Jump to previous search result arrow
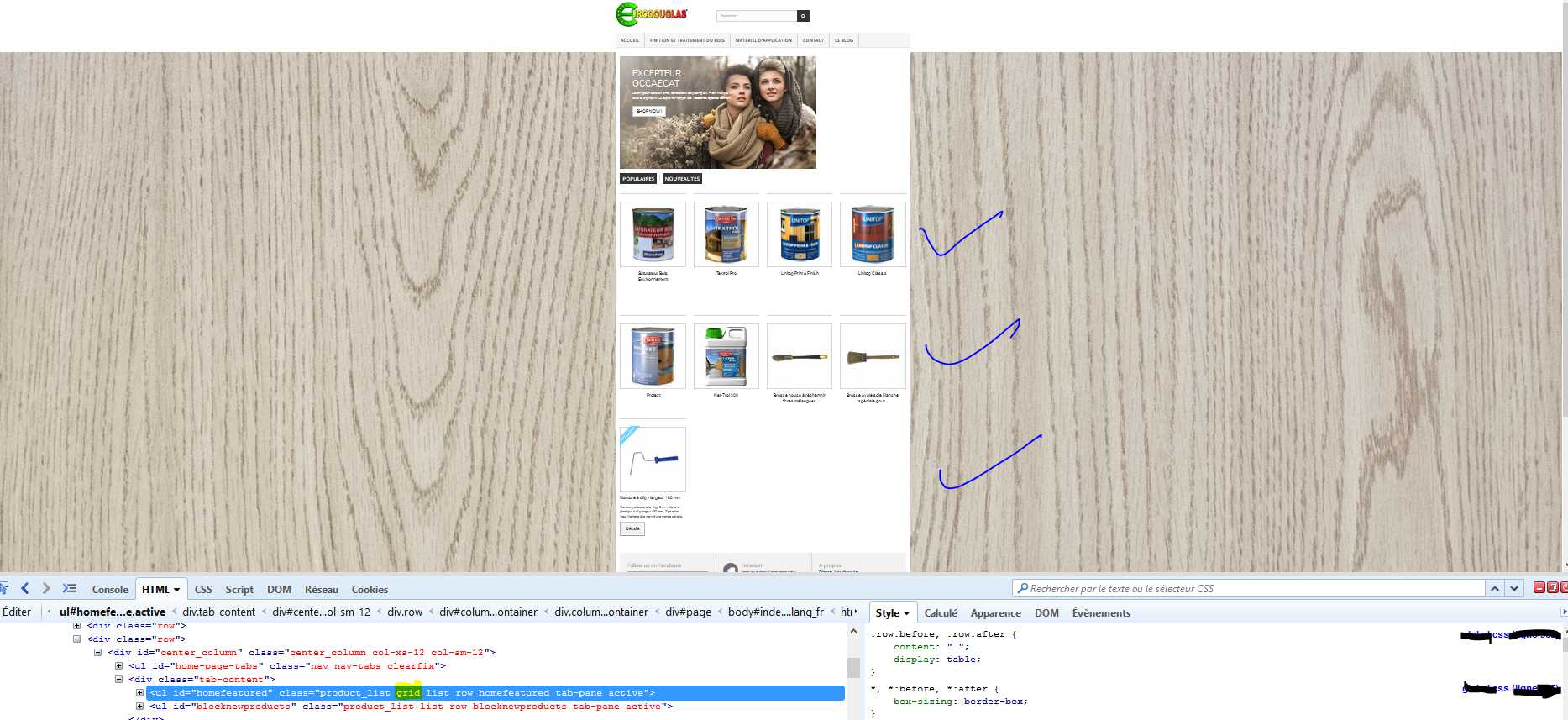 (x=1495, y=588)
